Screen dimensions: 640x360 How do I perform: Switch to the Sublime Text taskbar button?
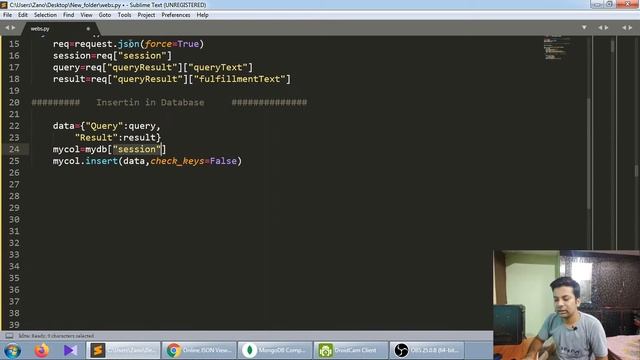pos(124,350)
